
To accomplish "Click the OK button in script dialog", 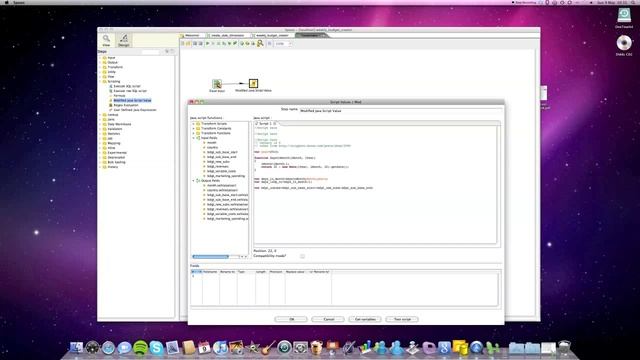I will [291, 319].
